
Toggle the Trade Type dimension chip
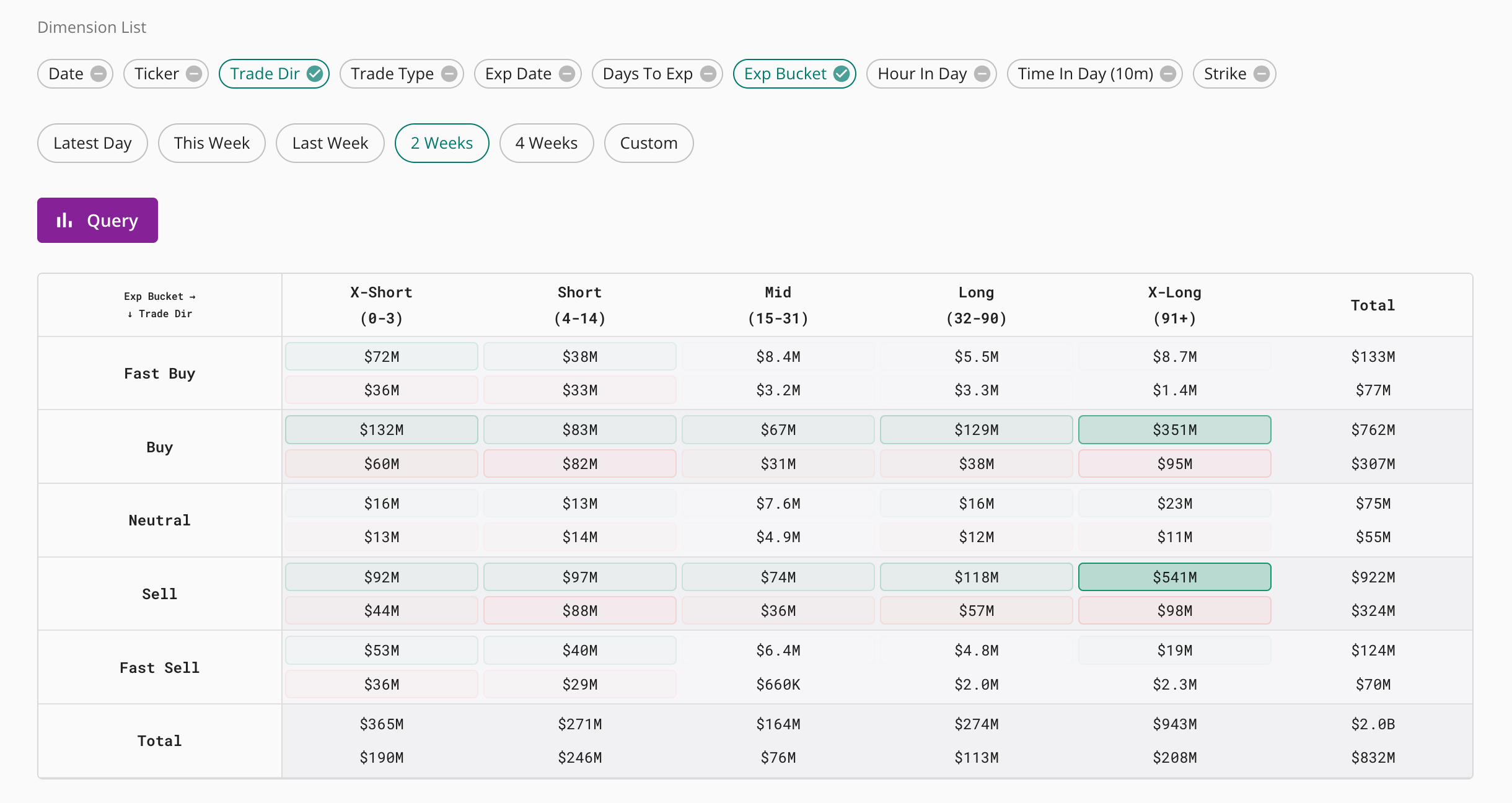click(402, 74)
